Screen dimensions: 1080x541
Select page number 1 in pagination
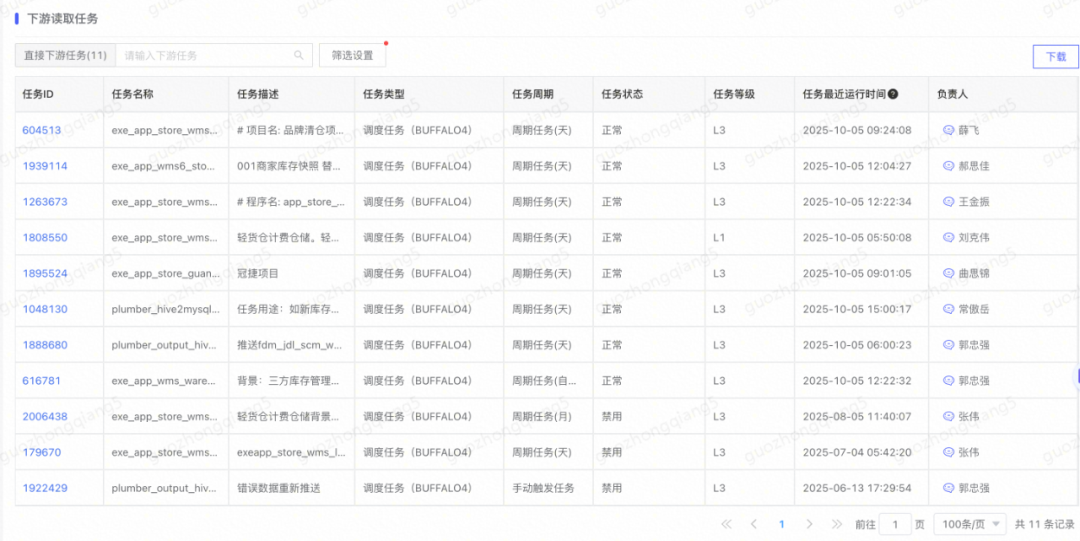click(782, 524)
